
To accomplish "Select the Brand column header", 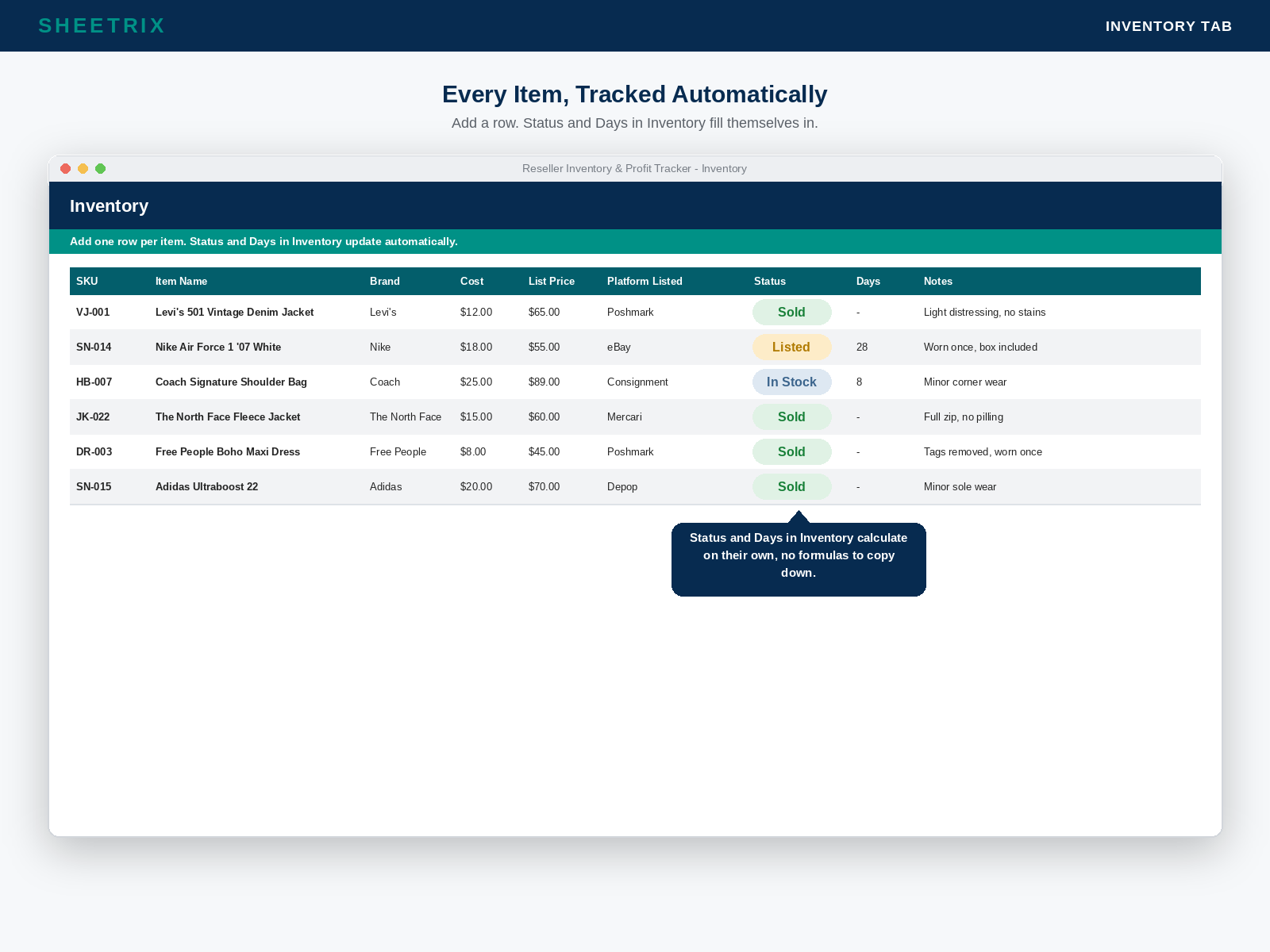I will tap(385, 281).
